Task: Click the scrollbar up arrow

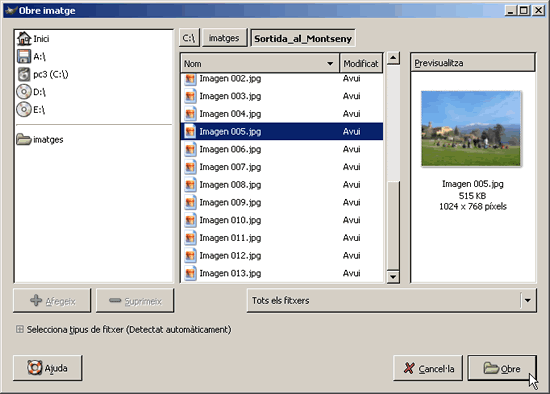Action: click(393, 58)
